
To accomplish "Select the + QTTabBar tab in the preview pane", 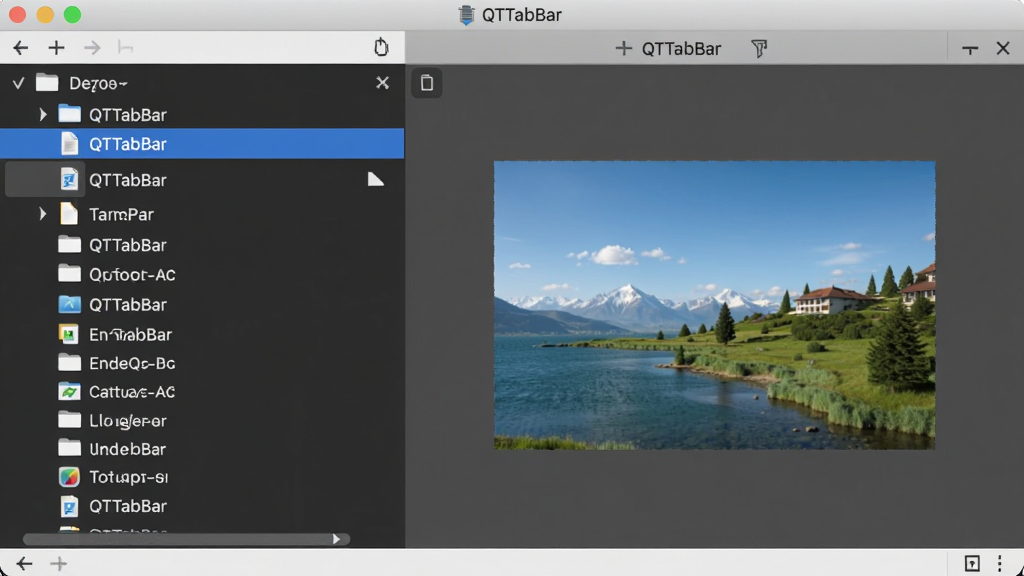I will coord(668,48).
